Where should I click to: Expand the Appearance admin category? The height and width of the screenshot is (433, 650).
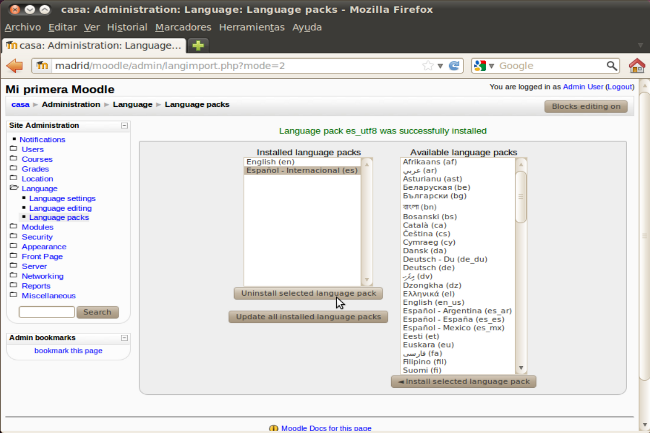[x=43, y=247]
